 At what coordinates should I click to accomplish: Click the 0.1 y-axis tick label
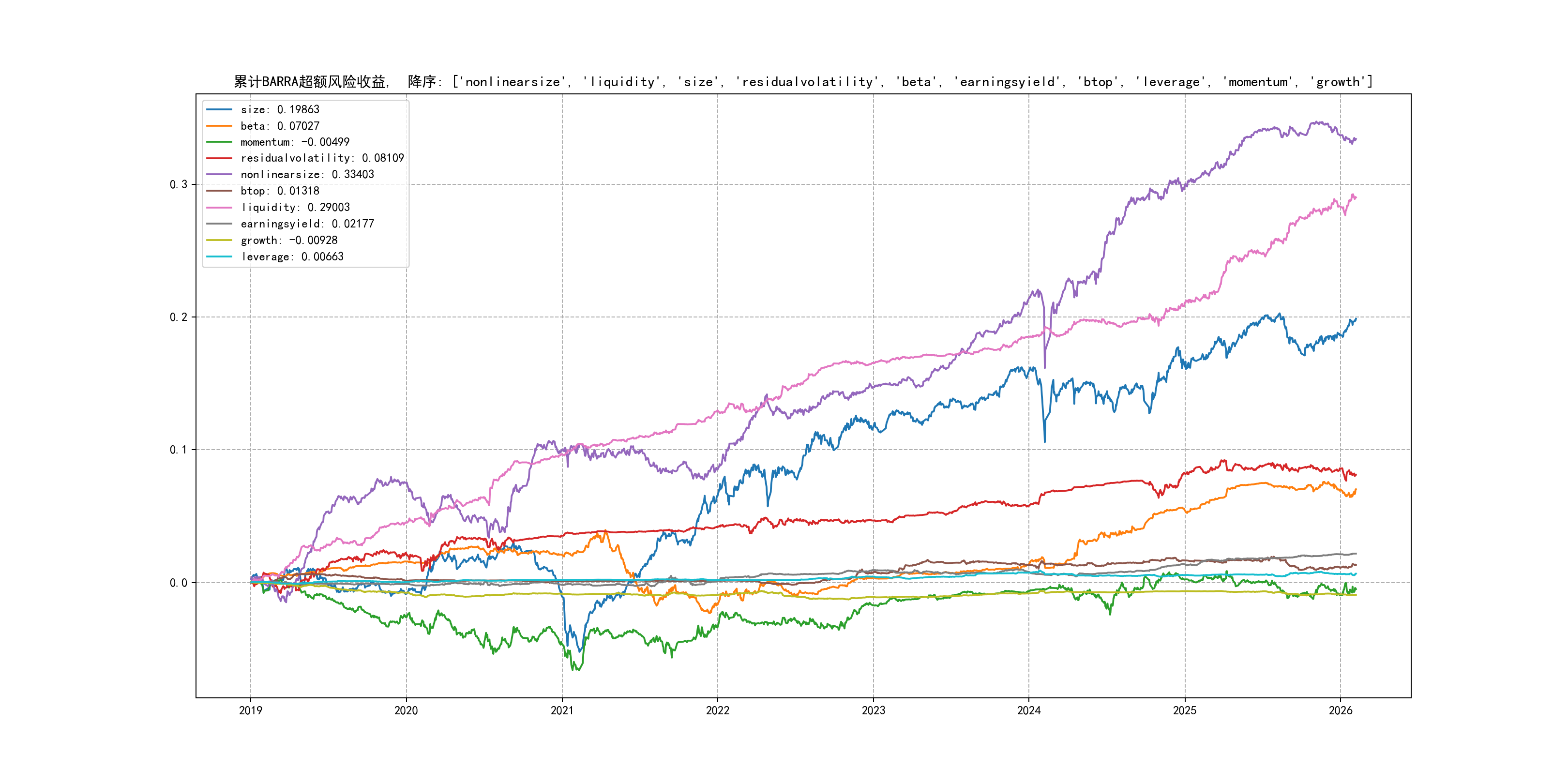coord(179,450)
